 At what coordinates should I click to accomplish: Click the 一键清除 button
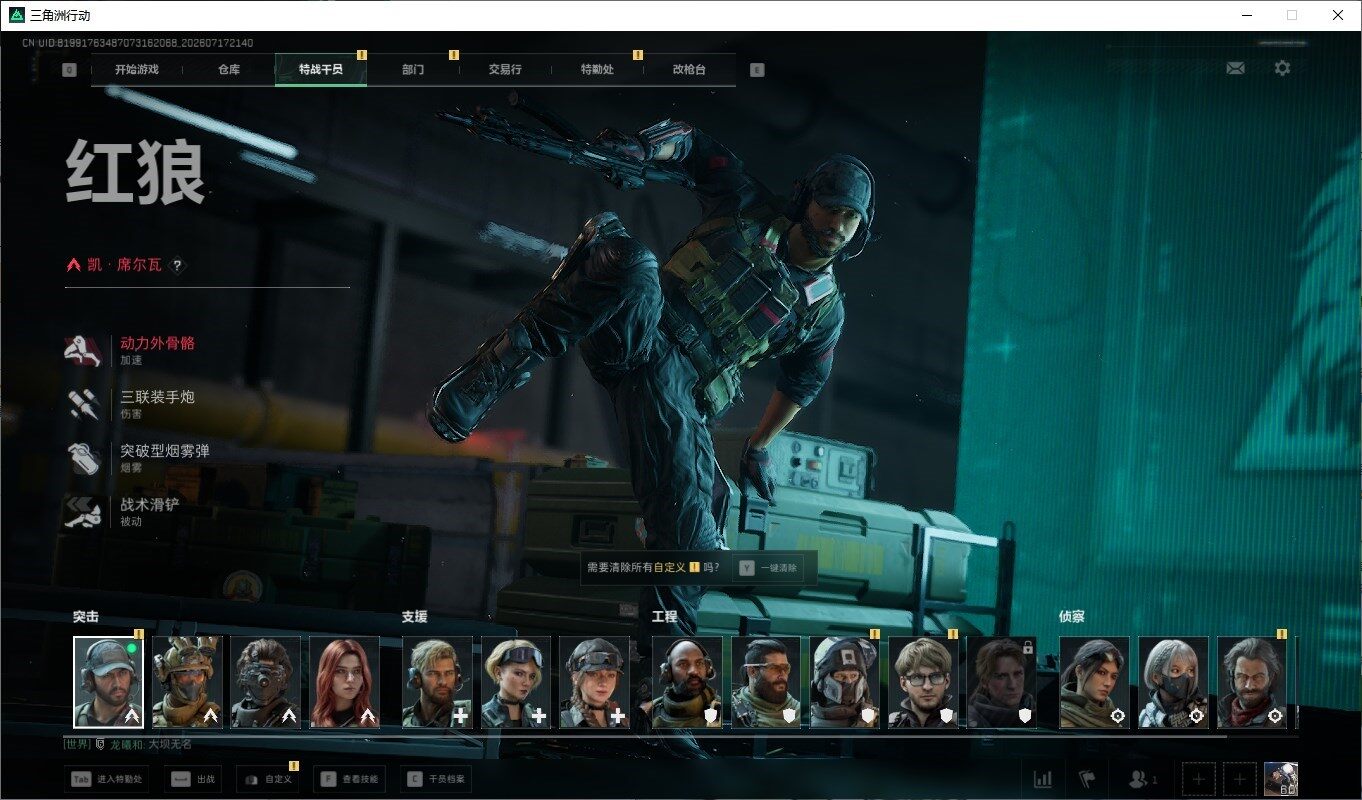click(769, 567)
